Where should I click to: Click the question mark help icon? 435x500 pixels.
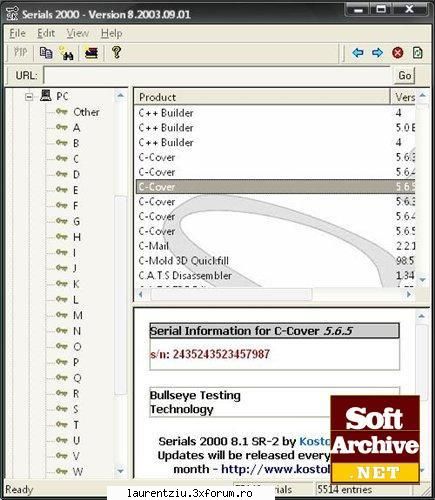click(116, 52)
